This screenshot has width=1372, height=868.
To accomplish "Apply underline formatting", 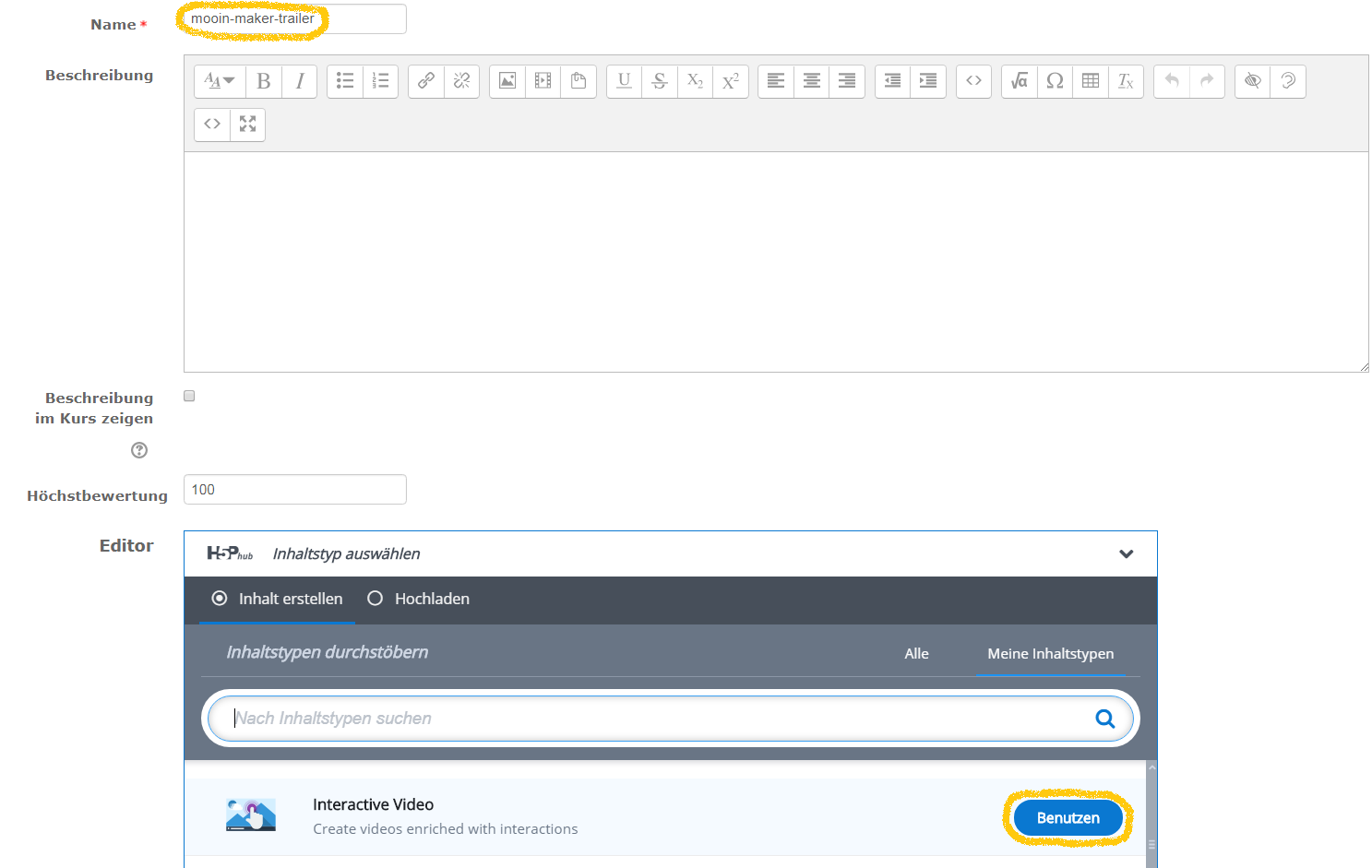I will 624,81.
